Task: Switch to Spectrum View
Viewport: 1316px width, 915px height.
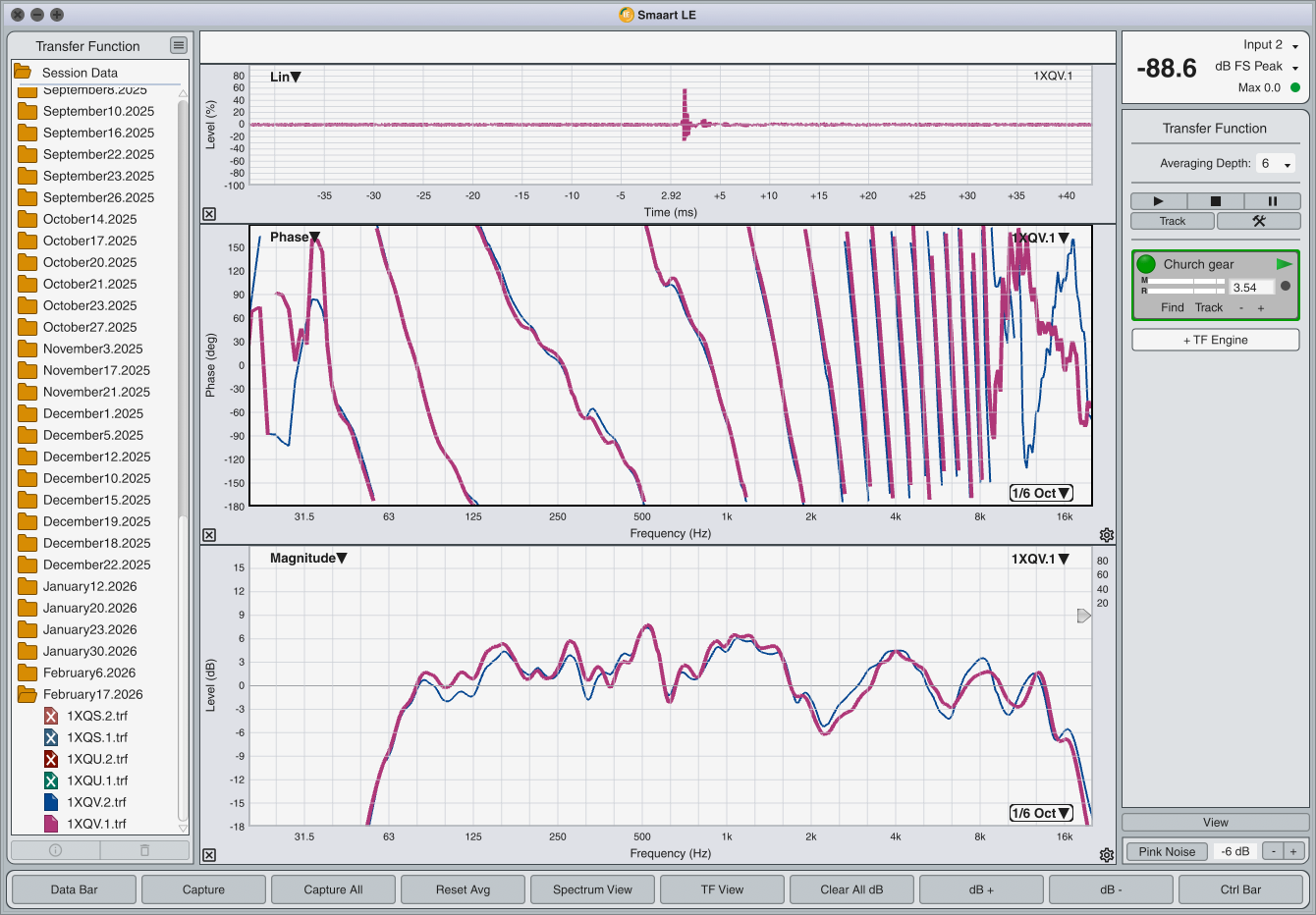Action: [592, 889]
